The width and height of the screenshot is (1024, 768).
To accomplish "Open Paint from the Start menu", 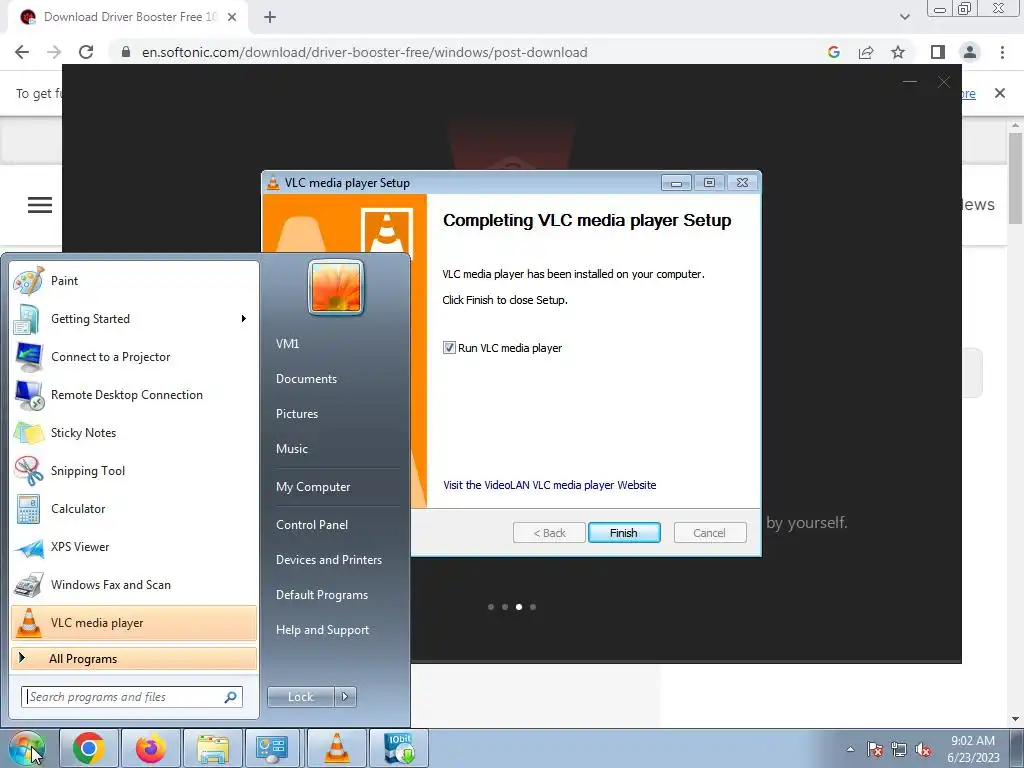I will (134, 281).
